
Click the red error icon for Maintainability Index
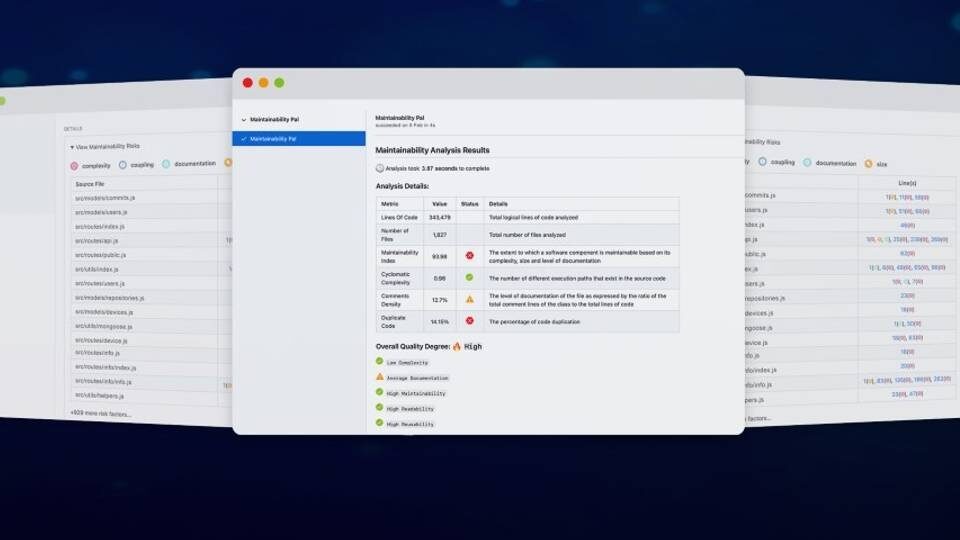469,256
